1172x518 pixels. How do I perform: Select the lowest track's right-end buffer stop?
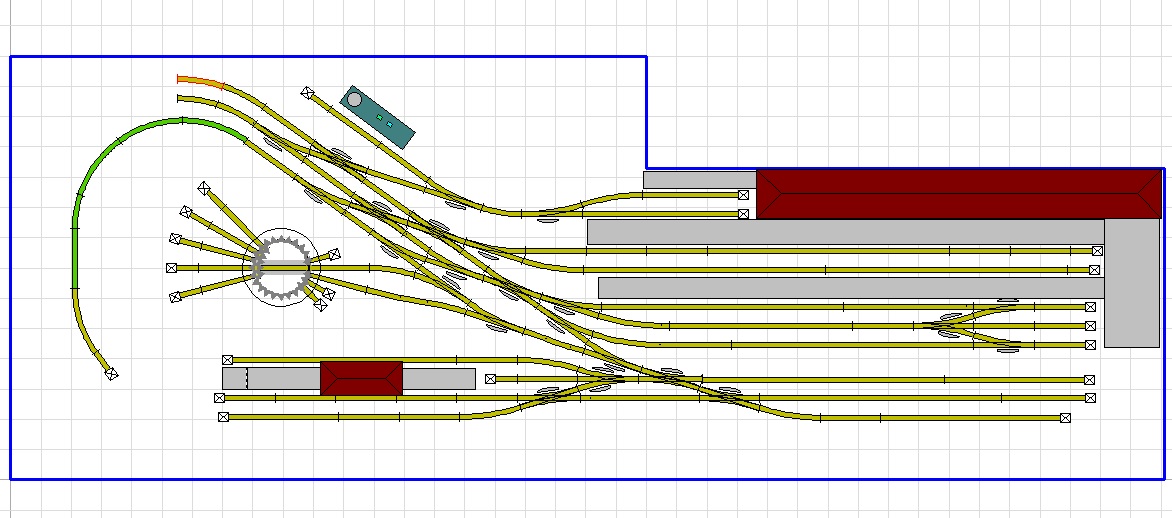(x=1066, y=418)
